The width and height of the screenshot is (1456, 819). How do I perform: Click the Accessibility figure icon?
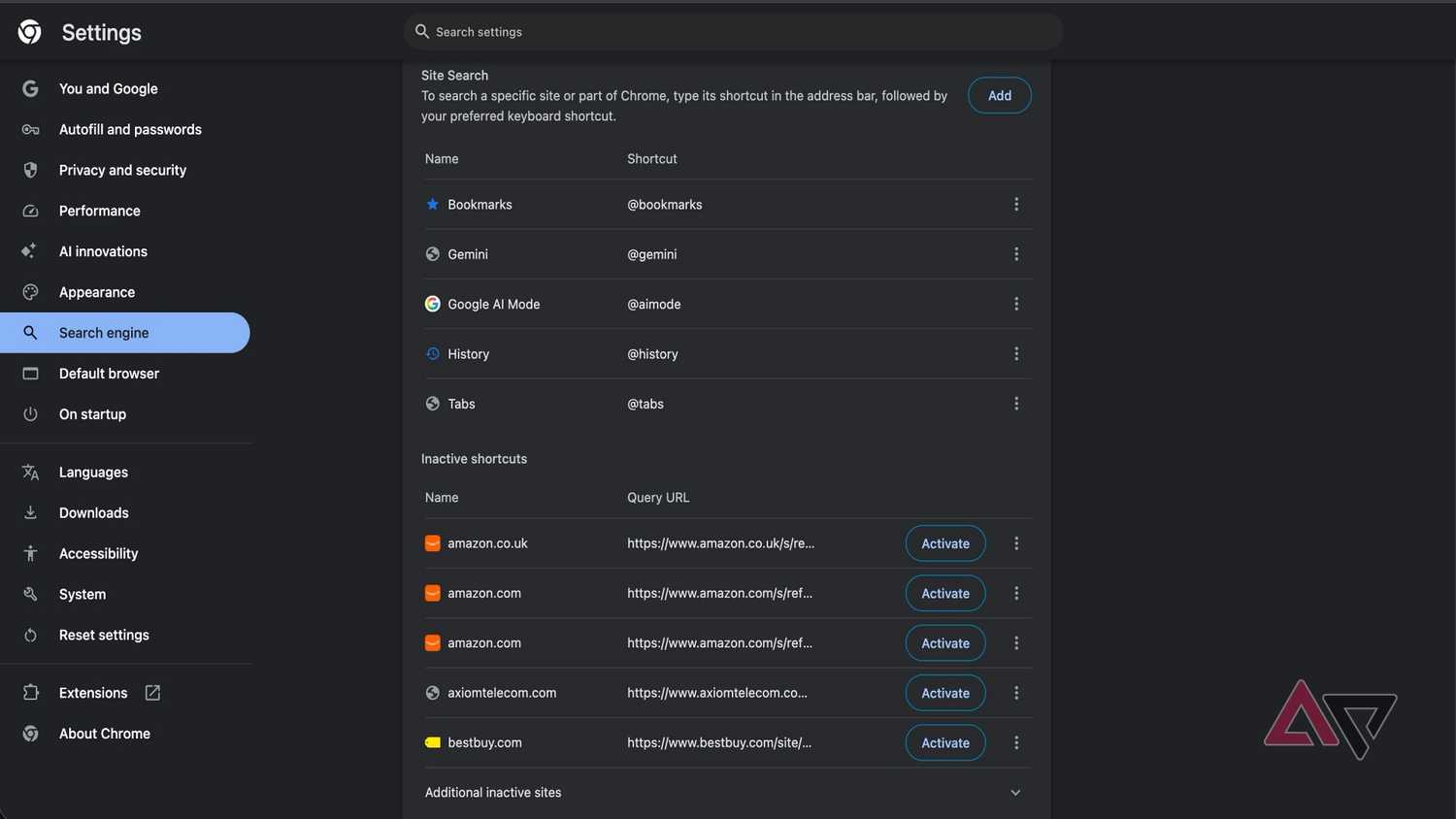pyautogui.click(x=30, y=554)
